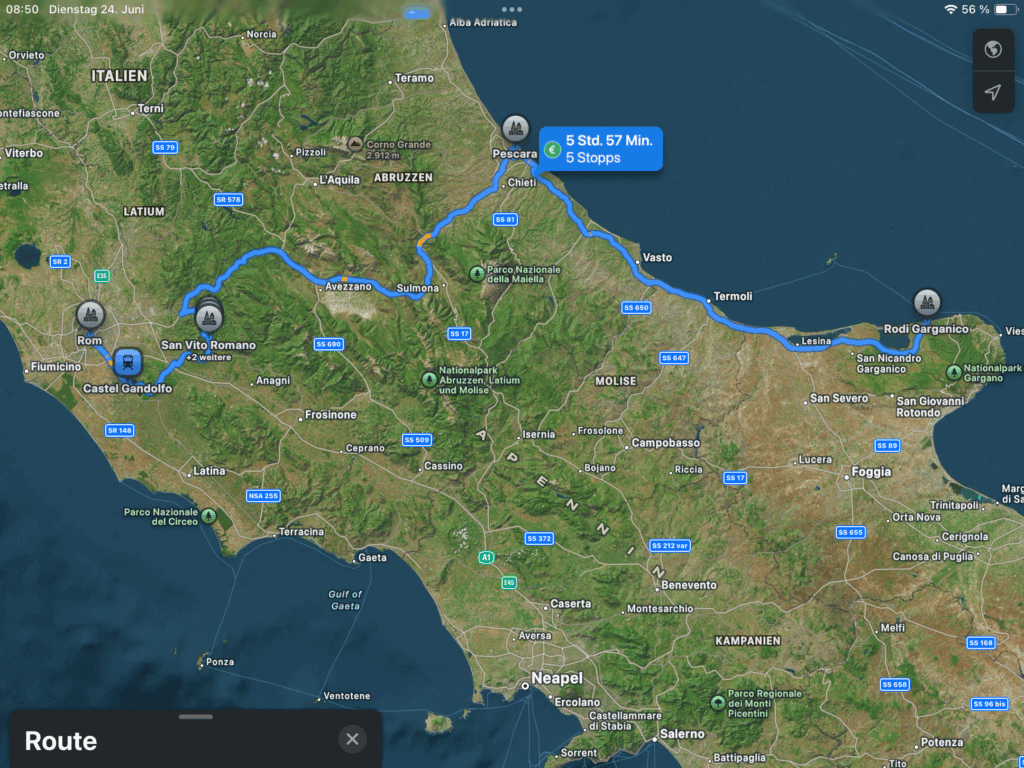
Task: Toggle current location tracking arrow
Action: point(992,92)
